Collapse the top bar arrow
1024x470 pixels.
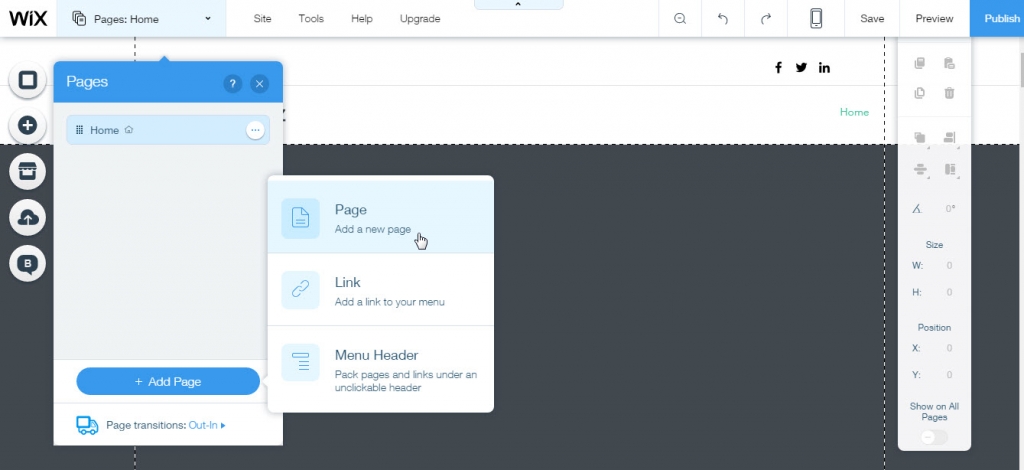517,5
